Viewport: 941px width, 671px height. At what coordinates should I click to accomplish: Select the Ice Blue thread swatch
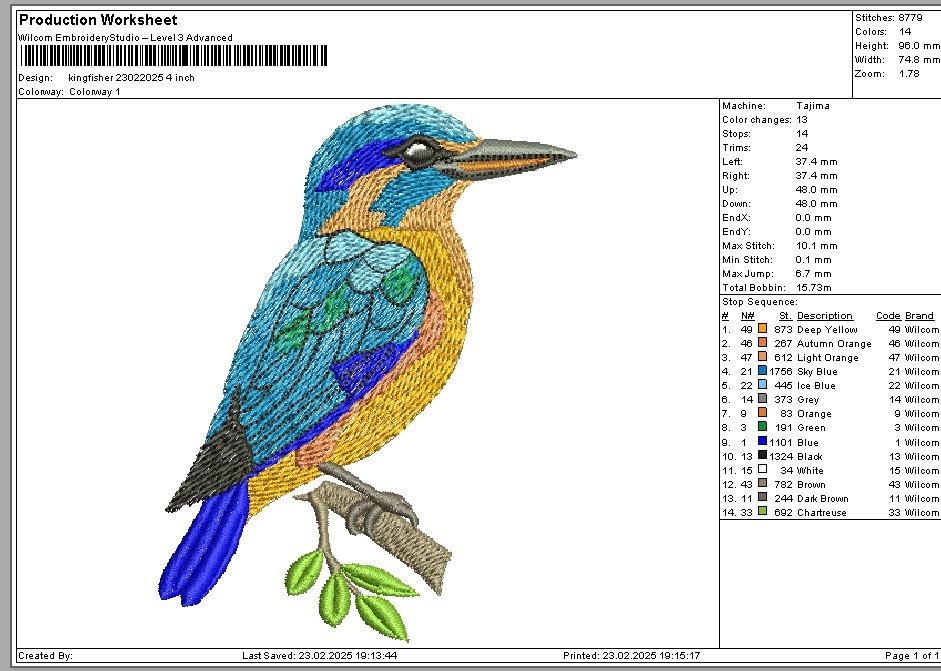[763, 385]
